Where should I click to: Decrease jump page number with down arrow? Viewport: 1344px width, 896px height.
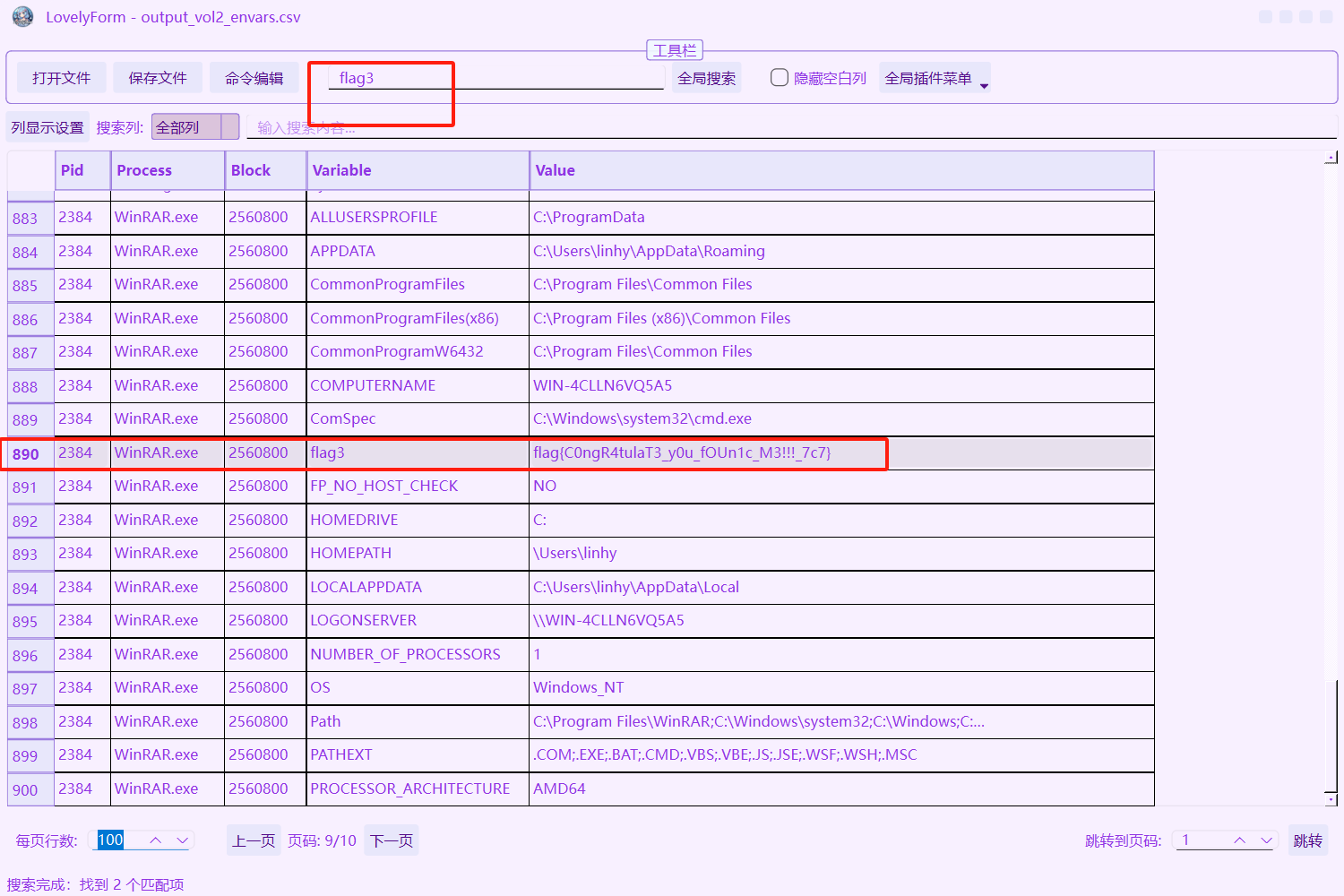tap(1267, 840)
